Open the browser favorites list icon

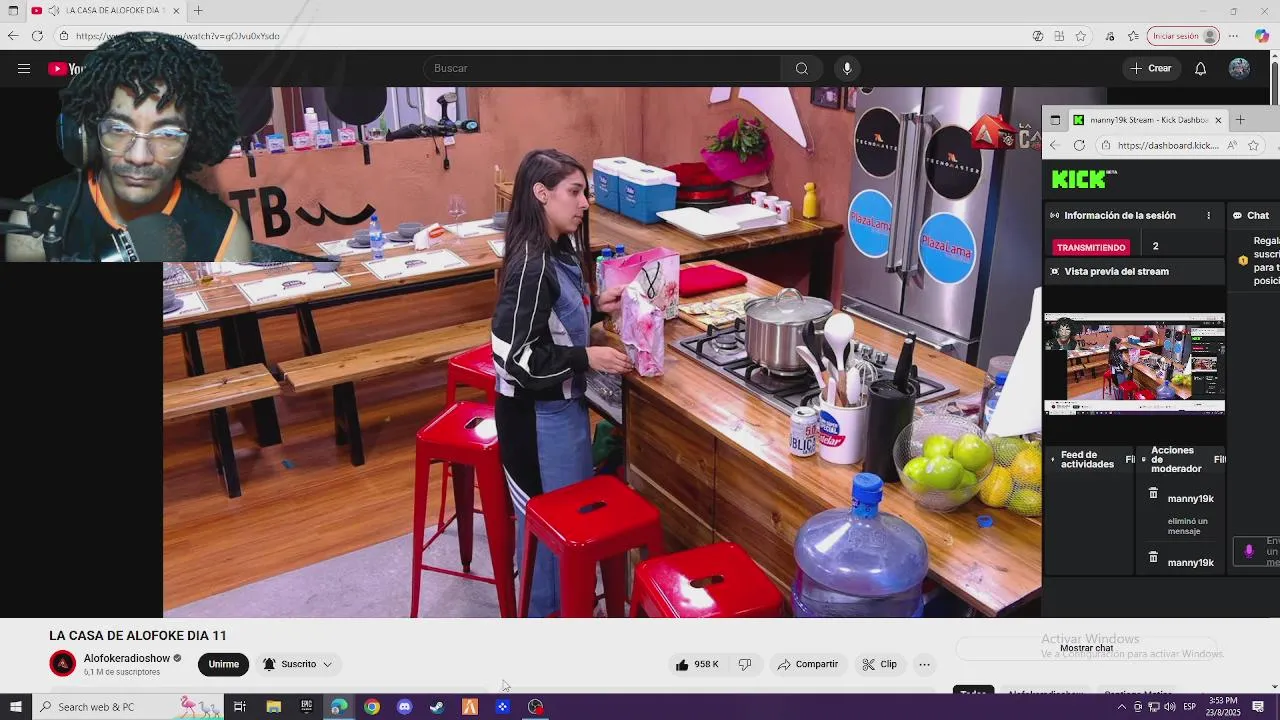click(1133, 36)
